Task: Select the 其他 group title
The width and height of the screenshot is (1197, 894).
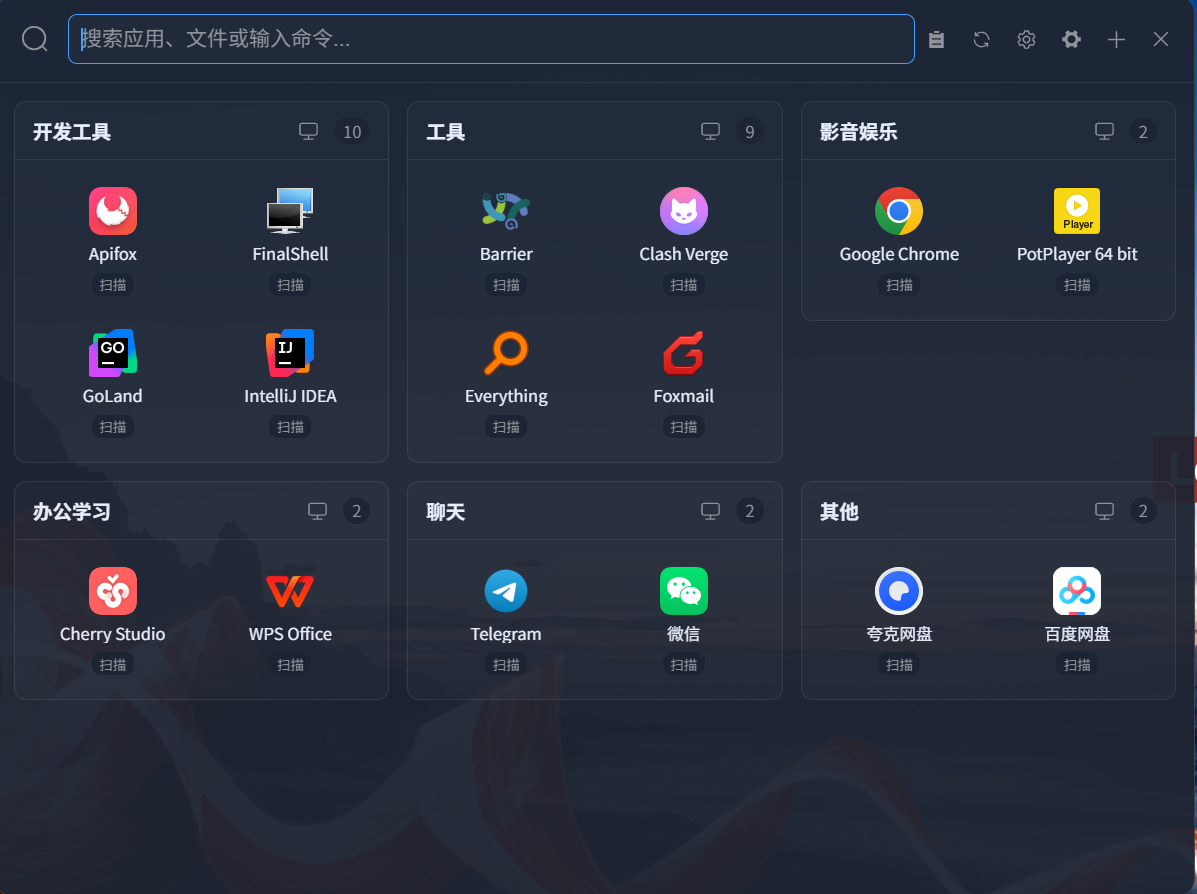Action: click(x=839, y=512)
